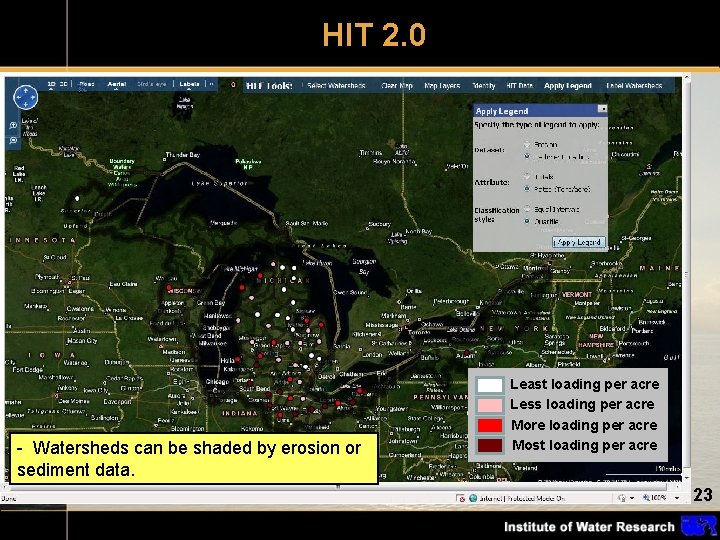720x540 pixels.
Task: Click the red More loading swatch
Action: click(x=489, y=425)
